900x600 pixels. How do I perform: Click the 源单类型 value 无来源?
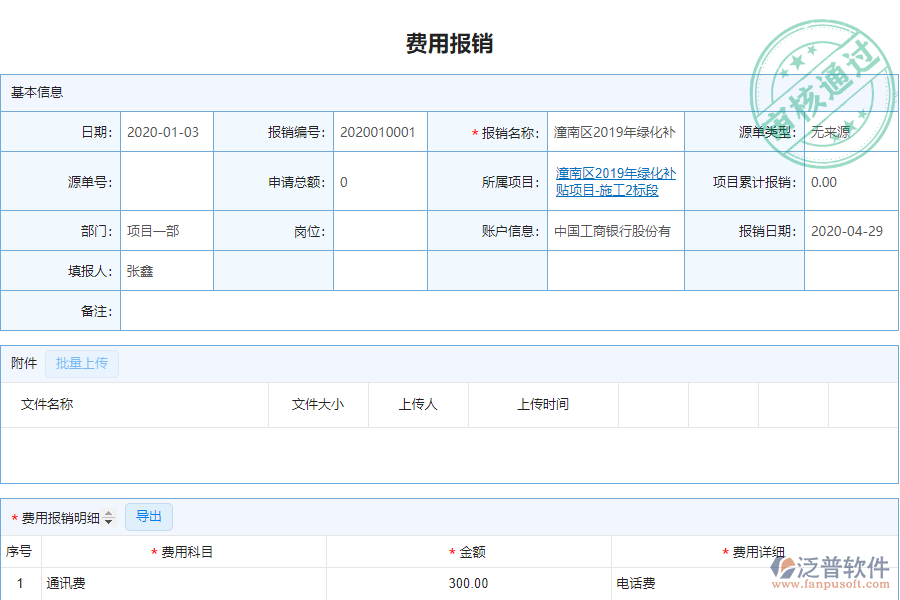tap(833, 131)
